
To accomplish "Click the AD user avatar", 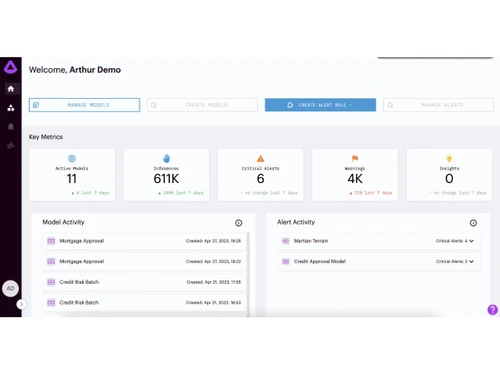I will pos(10,288).
